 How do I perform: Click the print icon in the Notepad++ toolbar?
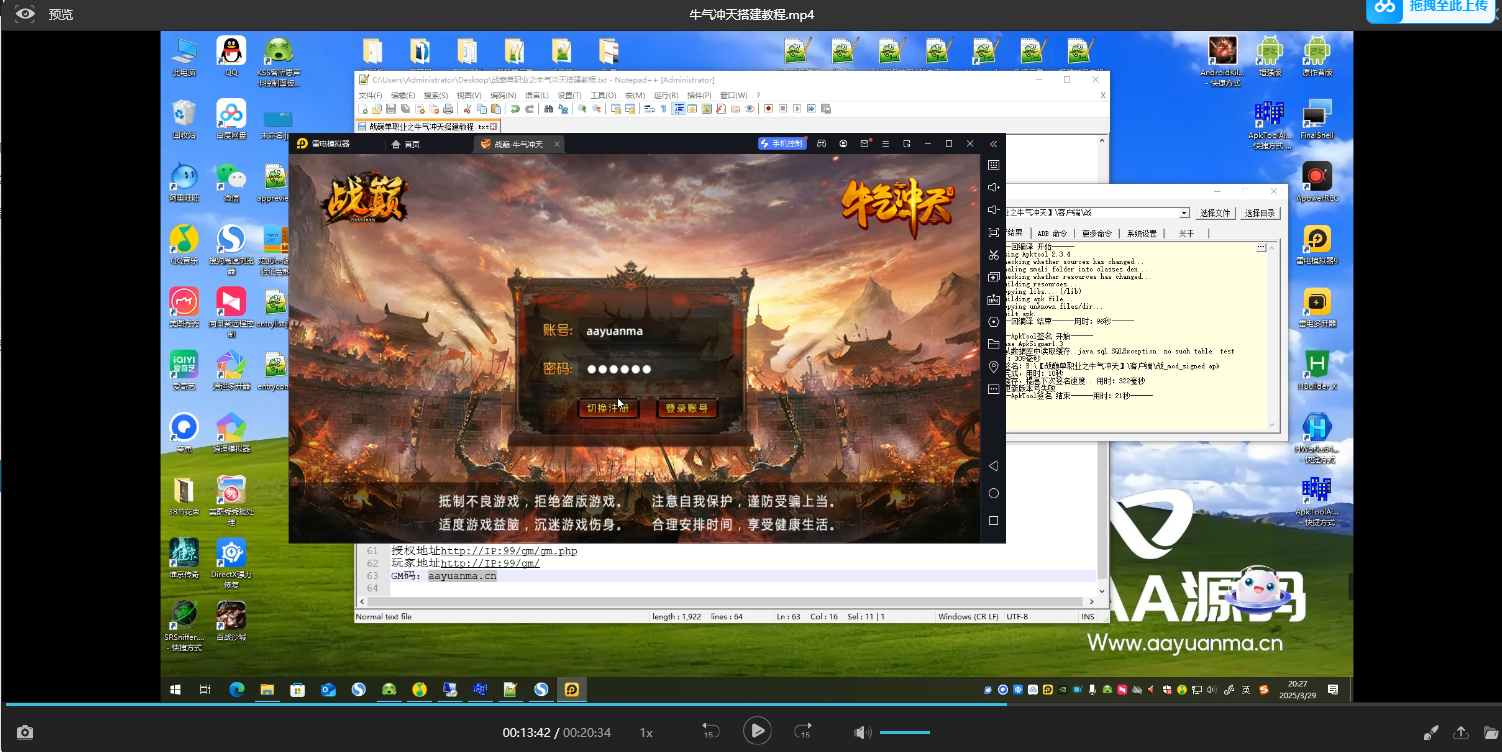448,108
